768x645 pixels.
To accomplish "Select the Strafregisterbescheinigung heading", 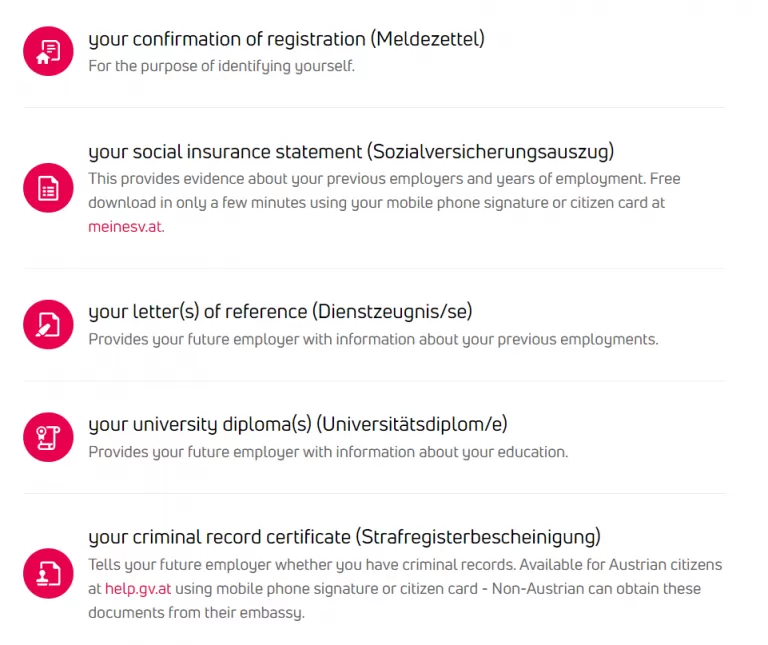I will coord(344,537).
